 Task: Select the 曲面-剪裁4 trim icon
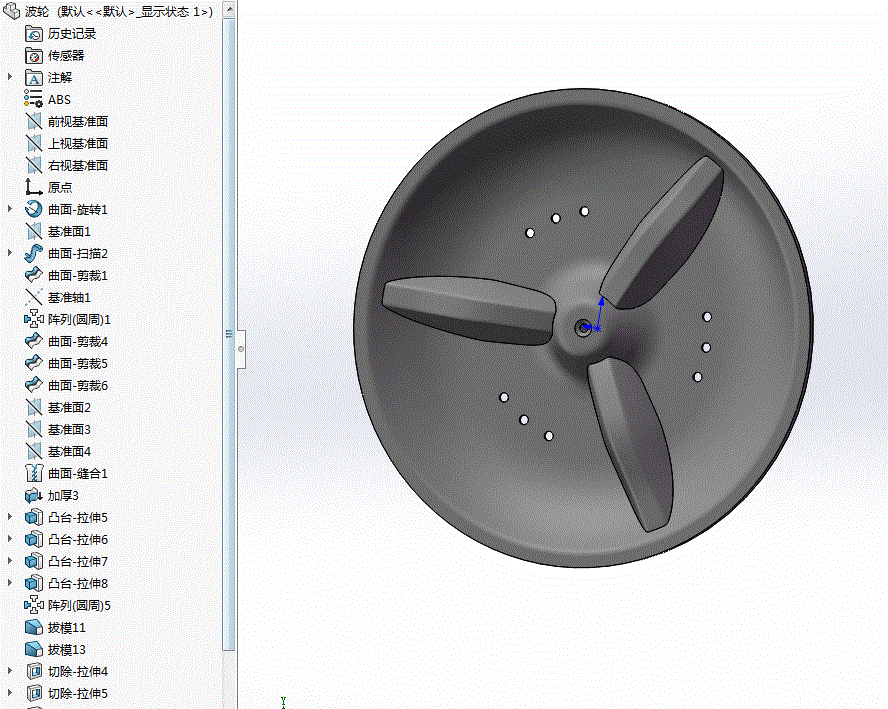34,341
